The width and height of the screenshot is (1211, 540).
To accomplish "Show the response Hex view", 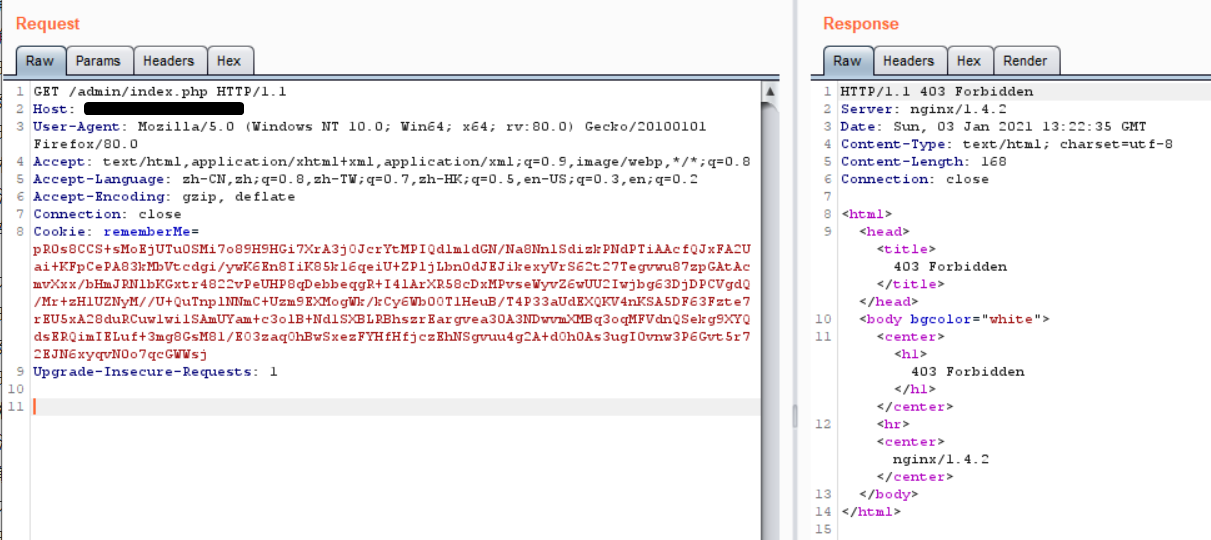I will tap(968, 61).
